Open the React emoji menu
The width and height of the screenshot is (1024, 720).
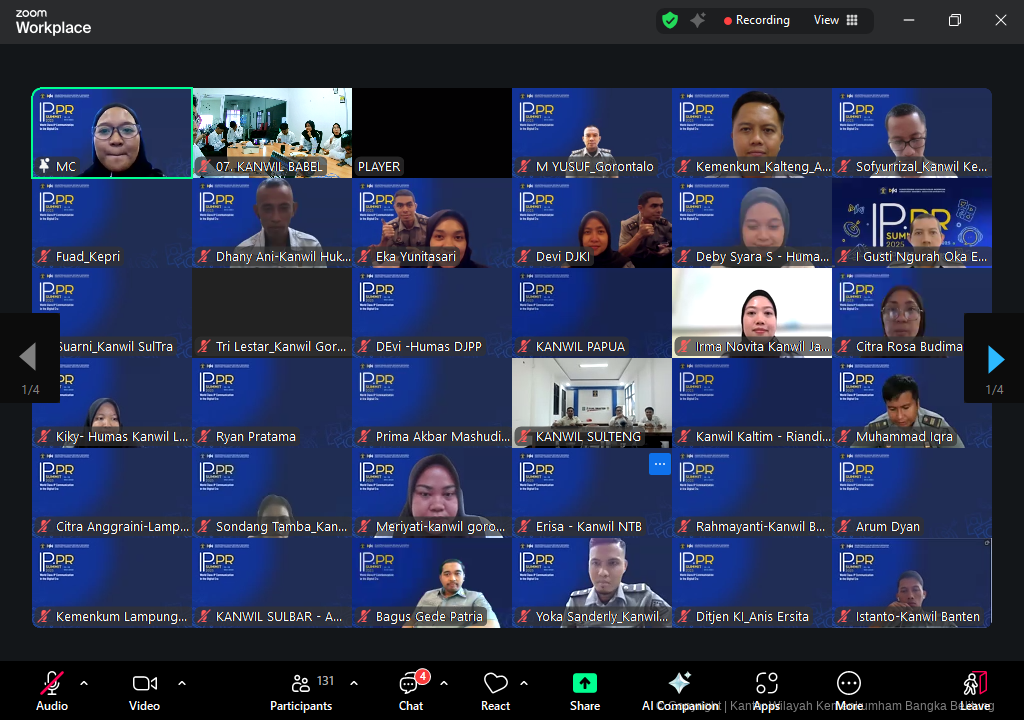pyautogui.click(x=495, y=691)
